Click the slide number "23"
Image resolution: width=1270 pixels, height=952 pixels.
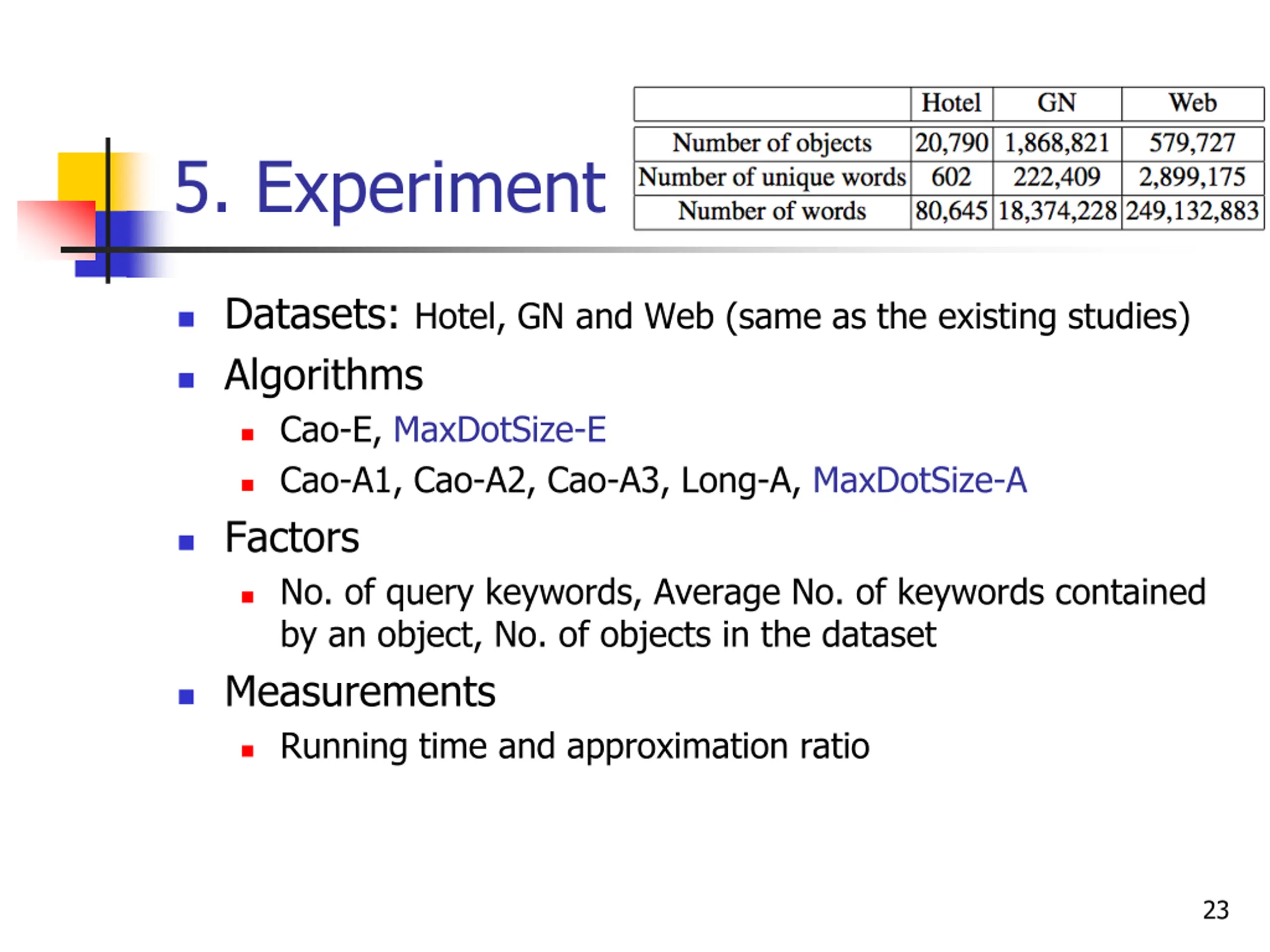1215,910
